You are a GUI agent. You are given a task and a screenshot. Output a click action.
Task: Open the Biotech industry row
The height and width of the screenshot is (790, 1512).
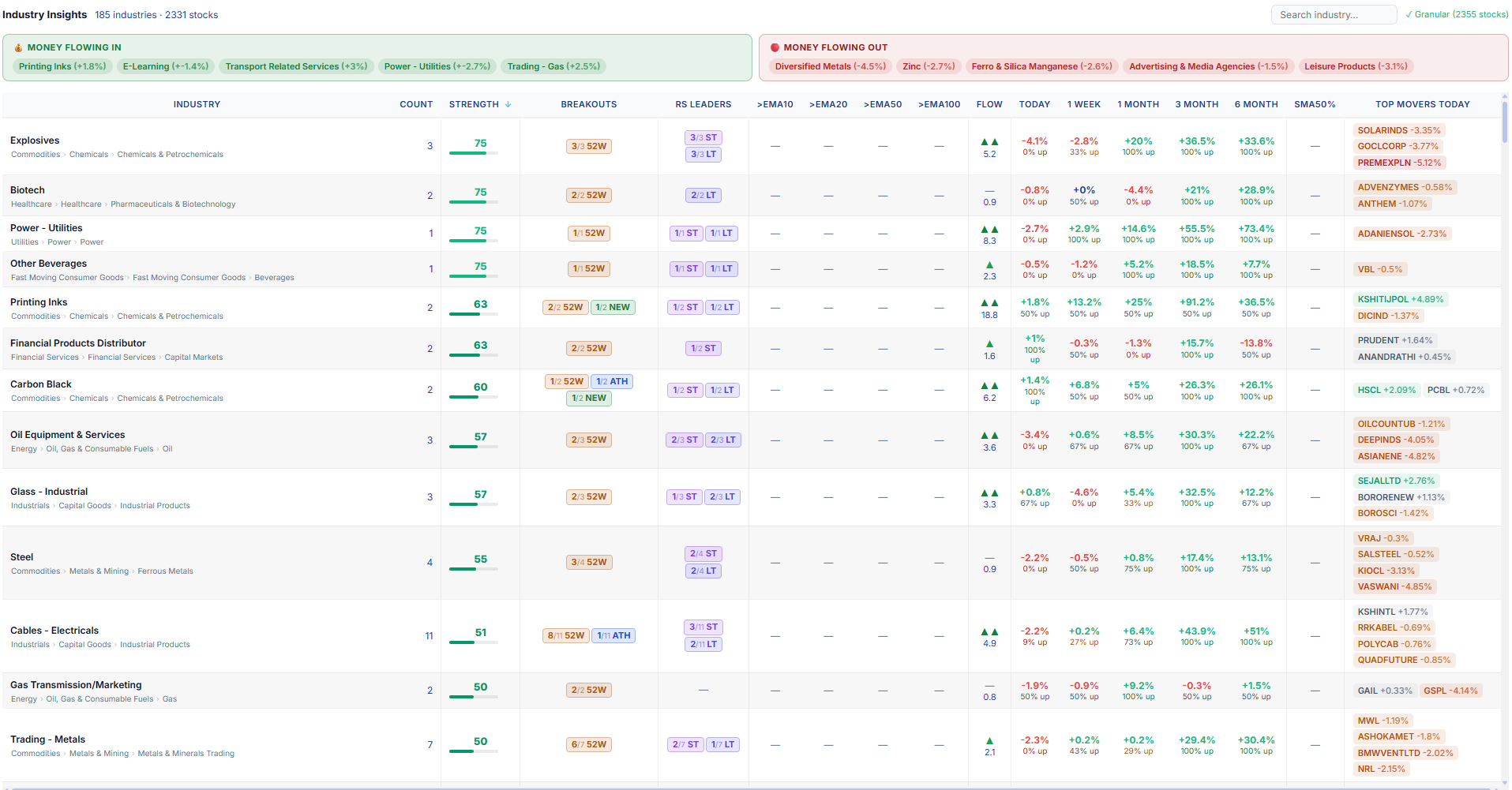[x=751, y=196]
